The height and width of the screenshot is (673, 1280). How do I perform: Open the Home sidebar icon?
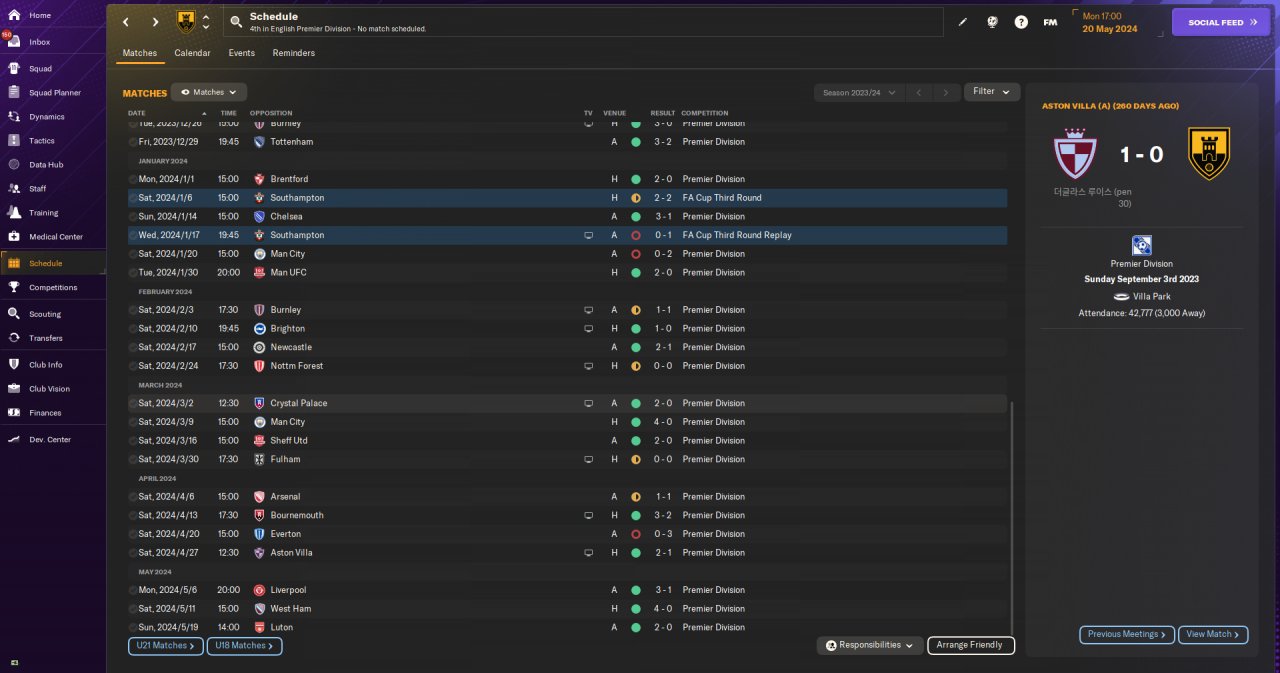14,15
